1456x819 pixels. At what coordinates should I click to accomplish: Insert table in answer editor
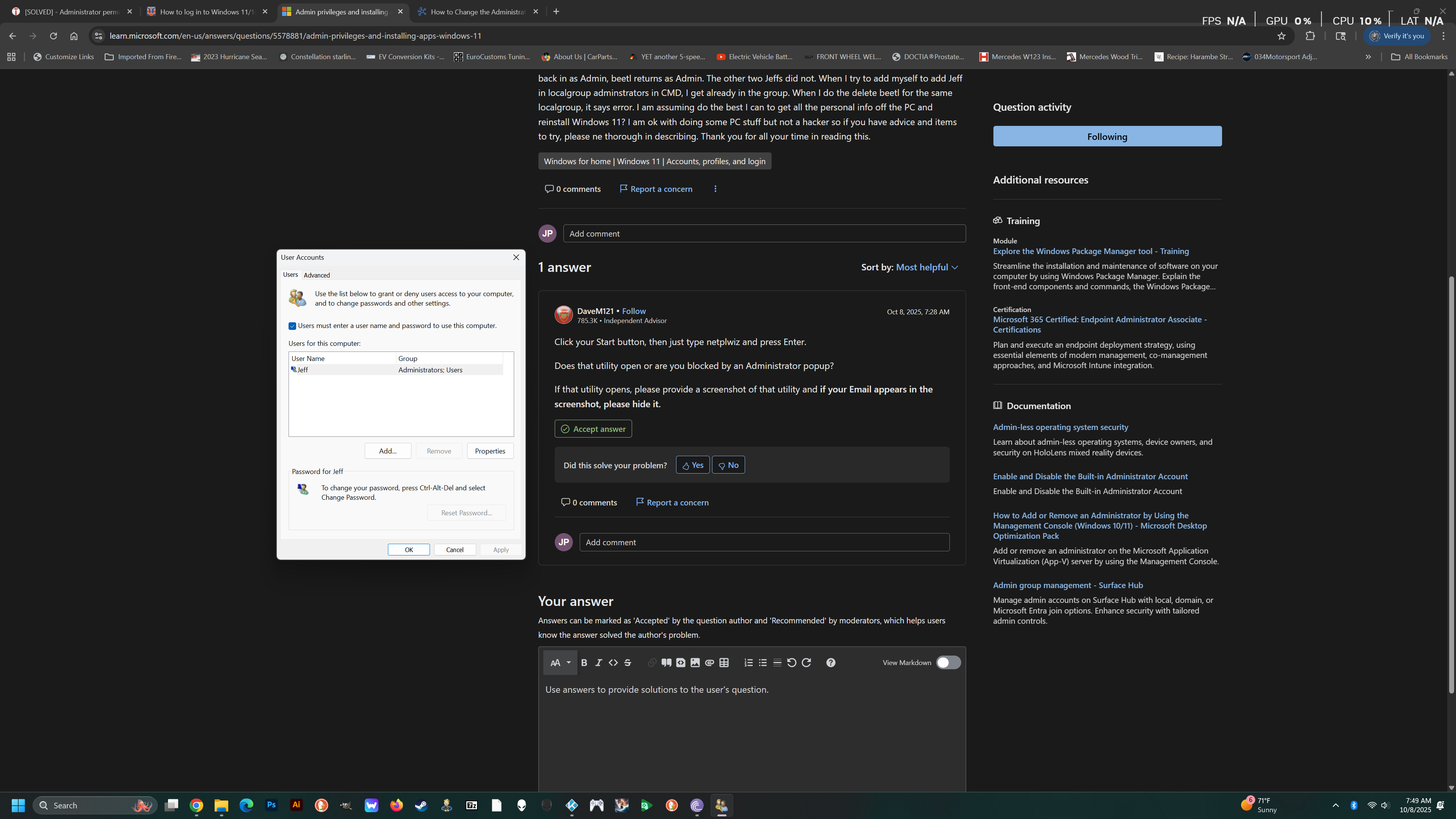[724, 662]
